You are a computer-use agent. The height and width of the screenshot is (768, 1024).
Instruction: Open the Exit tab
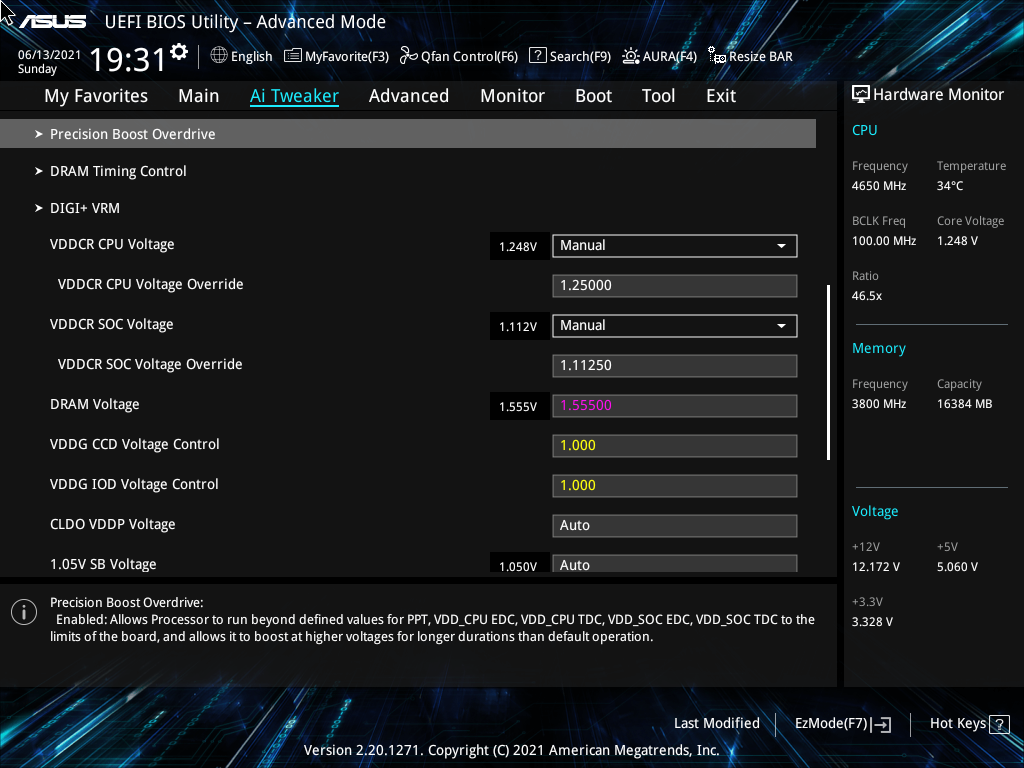(721, 96)
